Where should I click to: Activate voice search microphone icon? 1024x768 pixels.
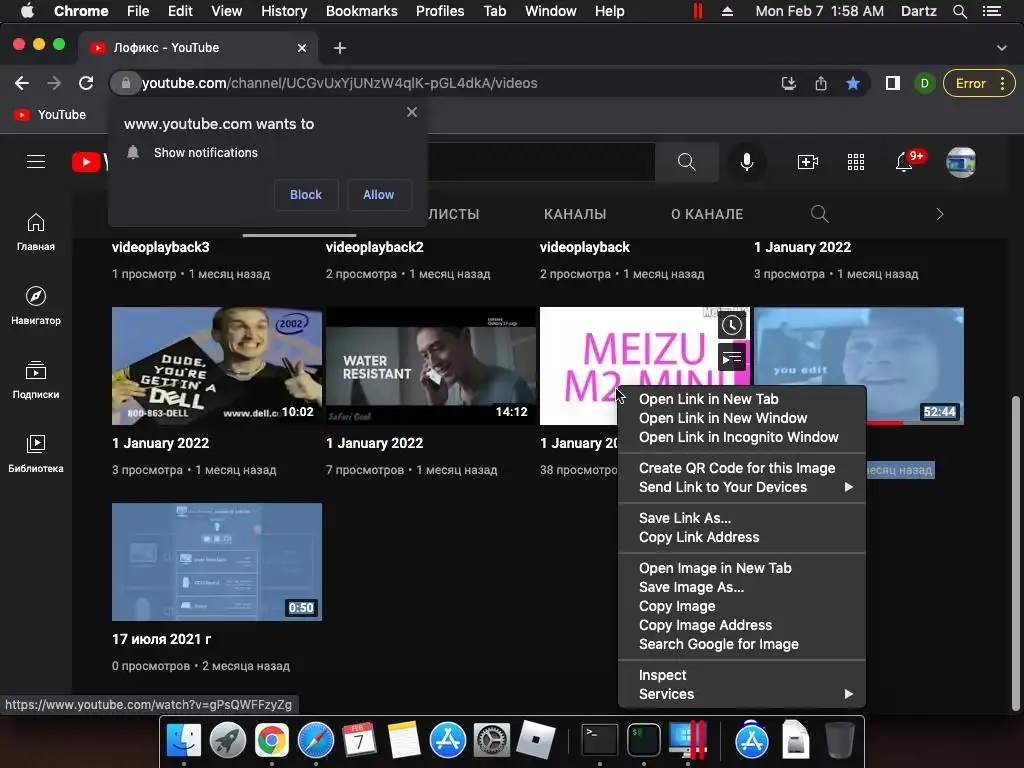click(x=746, y=161)
